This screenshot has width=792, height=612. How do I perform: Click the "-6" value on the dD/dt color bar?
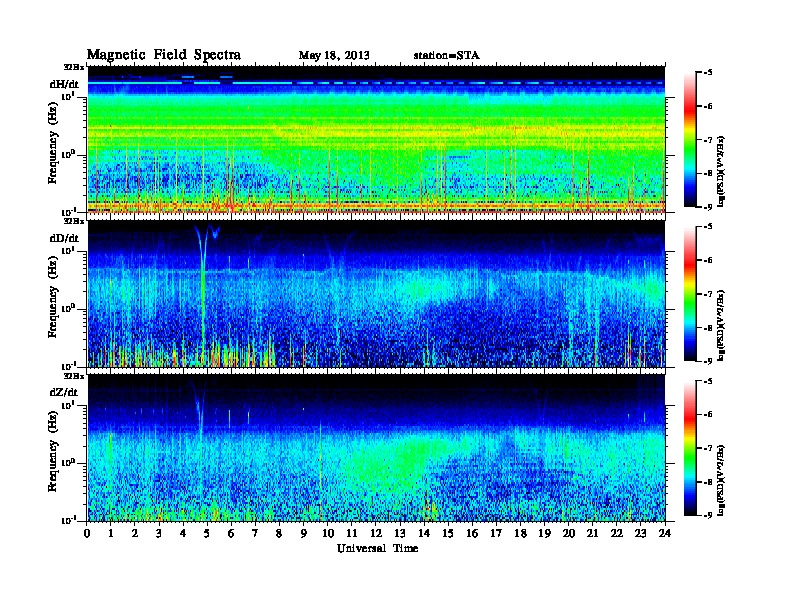coord(708,261)
